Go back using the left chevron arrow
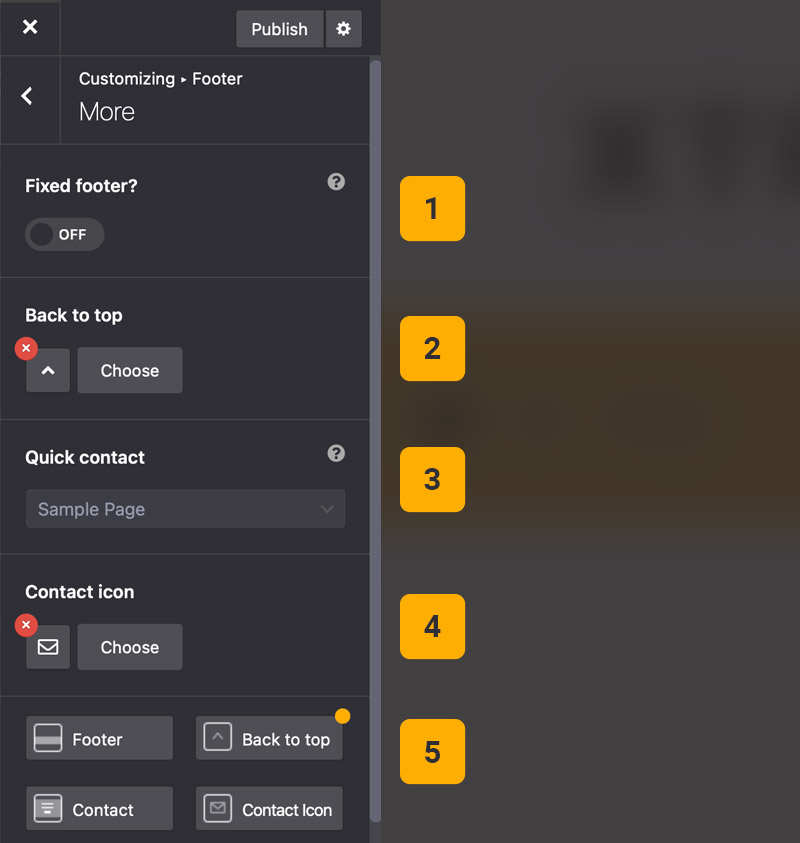Screen dimensions: 800x843 [28, 96]
